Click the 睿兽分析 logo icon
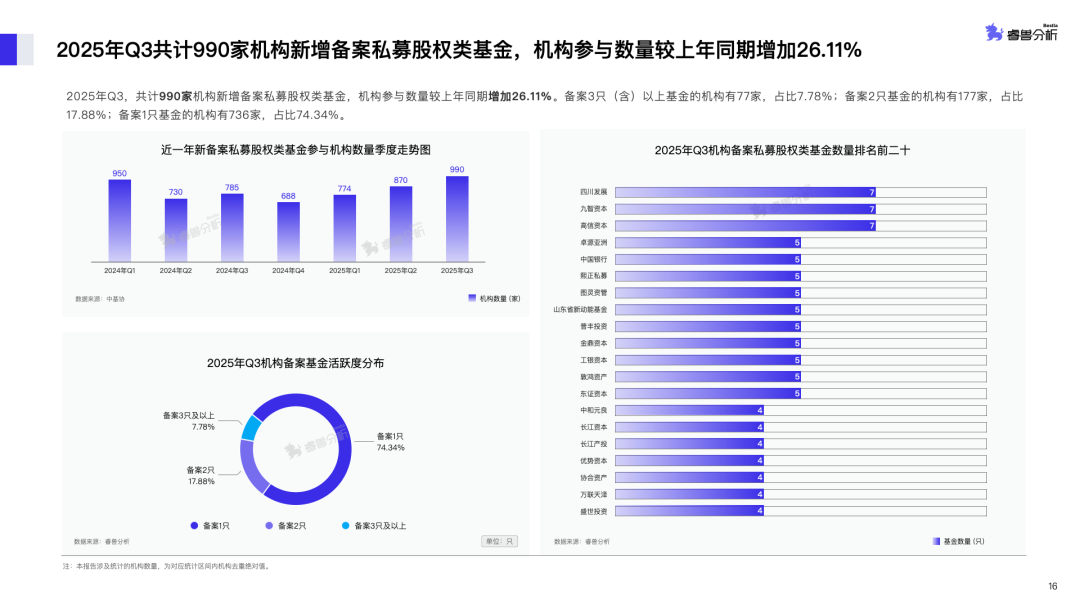This screenshot has height=608, width=1080. 994,32
